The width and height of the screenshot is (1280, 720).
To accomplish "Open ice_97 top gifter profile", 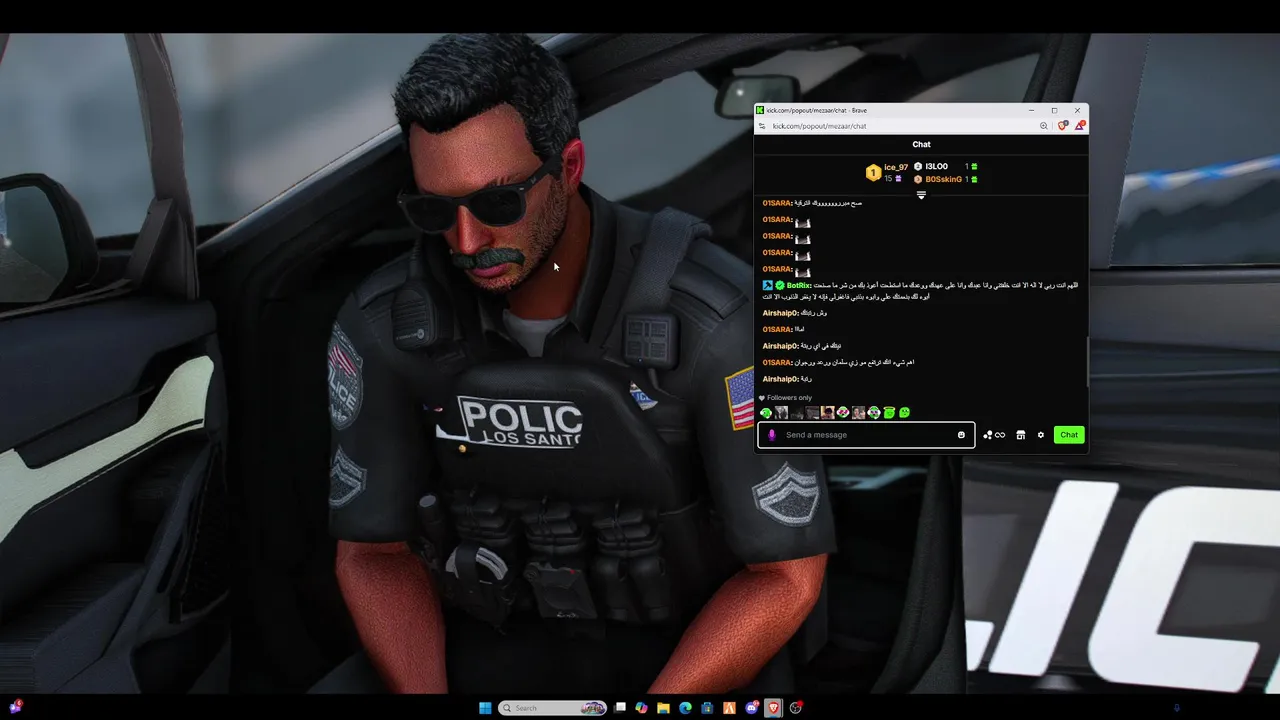I will [896, 168].
